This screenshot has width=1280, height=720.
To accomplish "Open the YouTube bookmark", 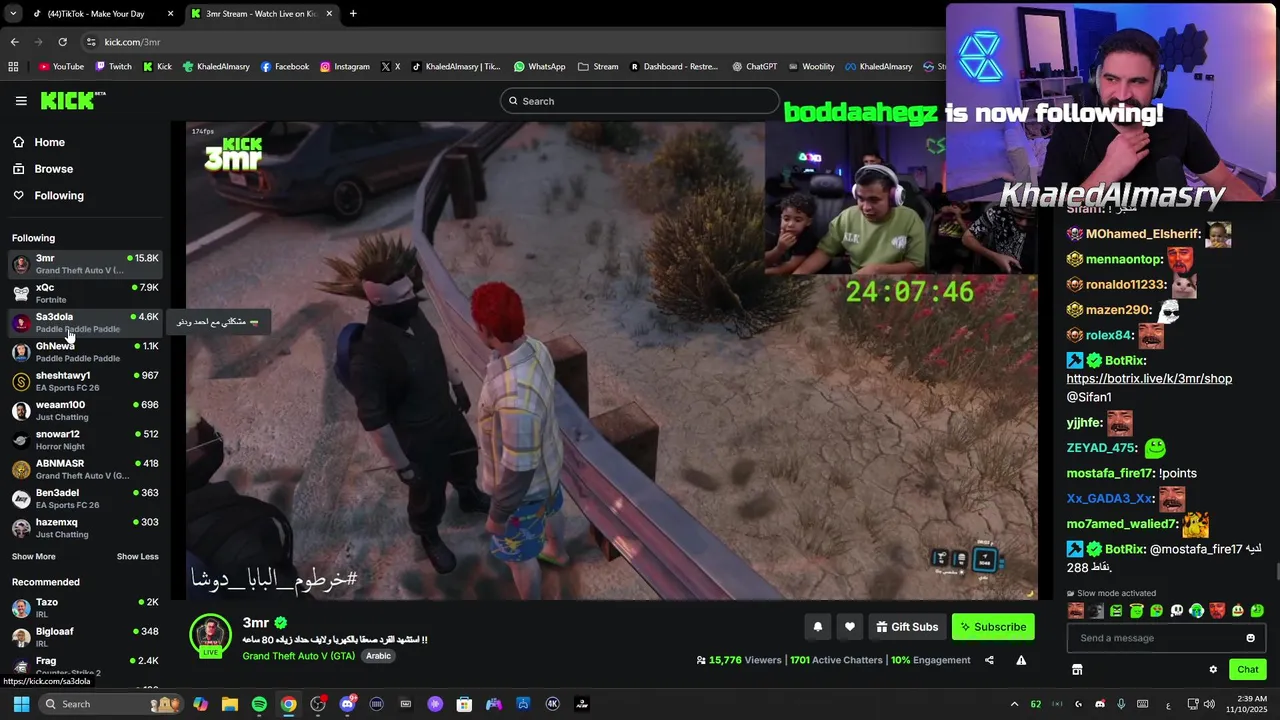I will coord(61,67).
